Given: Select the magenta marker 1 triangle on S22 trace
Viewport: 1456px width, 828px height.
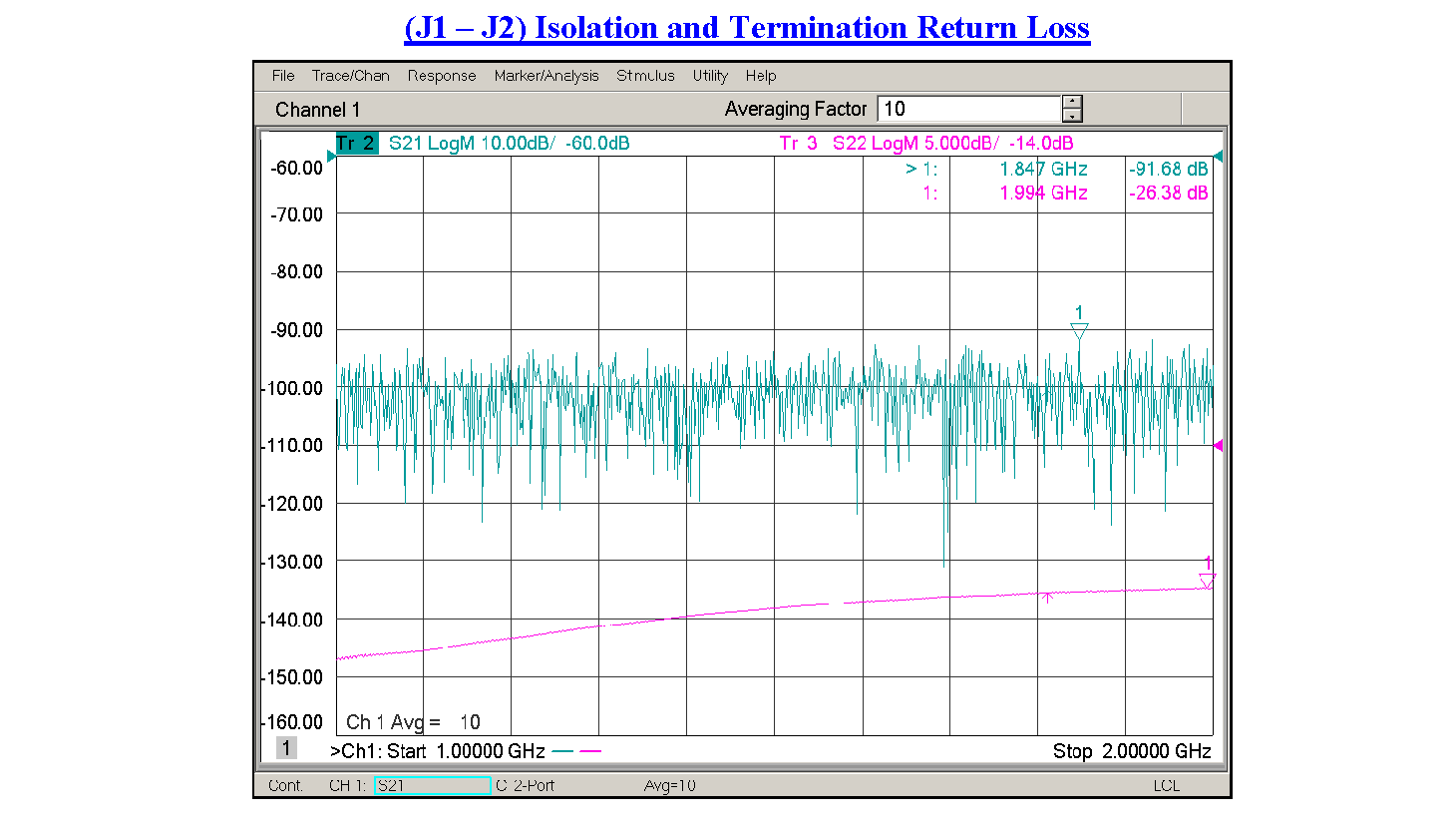Looking at the screenshot, I should (1207, 580).
